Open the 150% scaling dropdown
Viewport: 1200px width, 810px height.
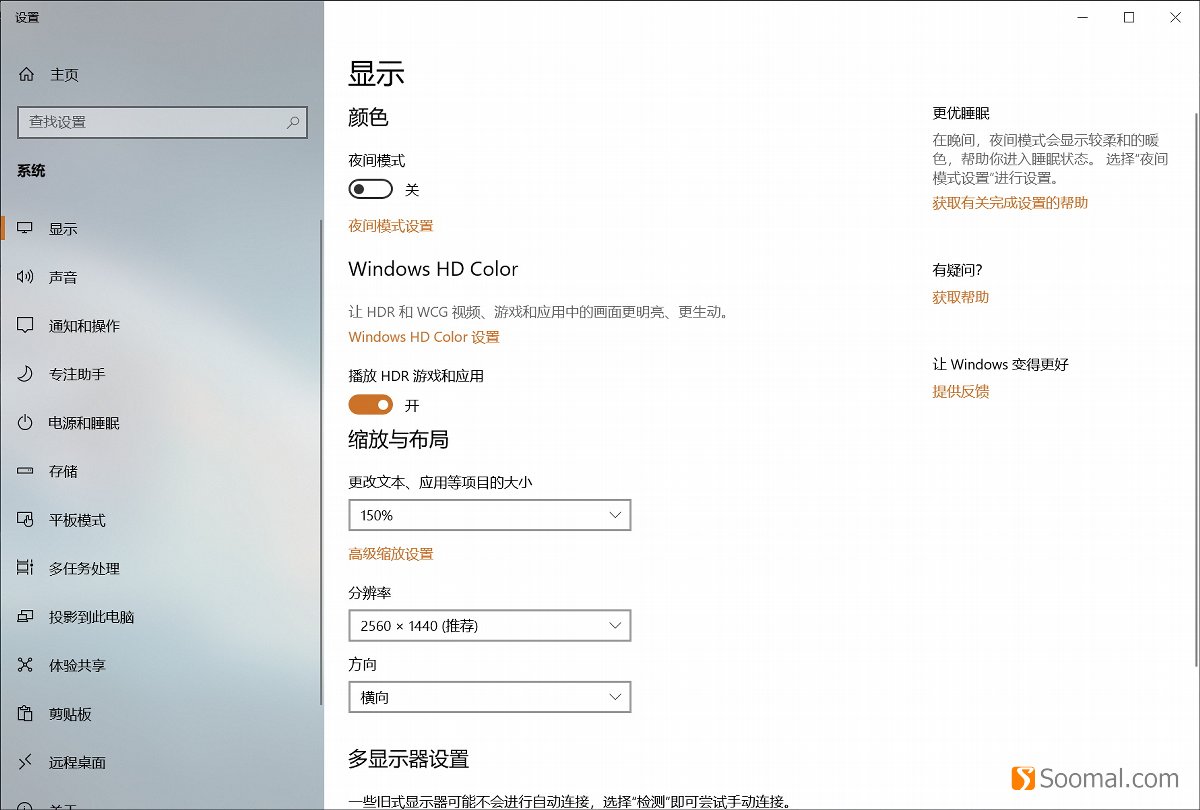click(x=489, y=514)
